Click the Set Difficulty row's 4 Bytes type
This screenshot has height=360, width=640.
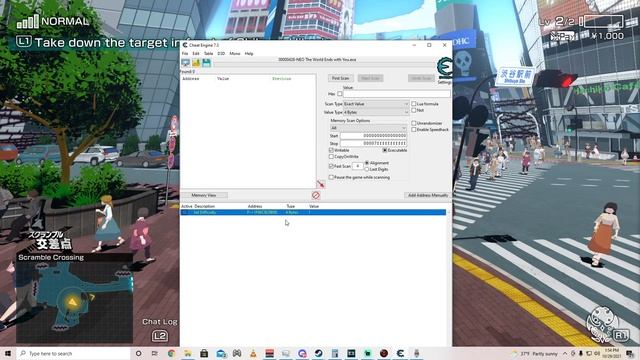click(x=292, y=213)
